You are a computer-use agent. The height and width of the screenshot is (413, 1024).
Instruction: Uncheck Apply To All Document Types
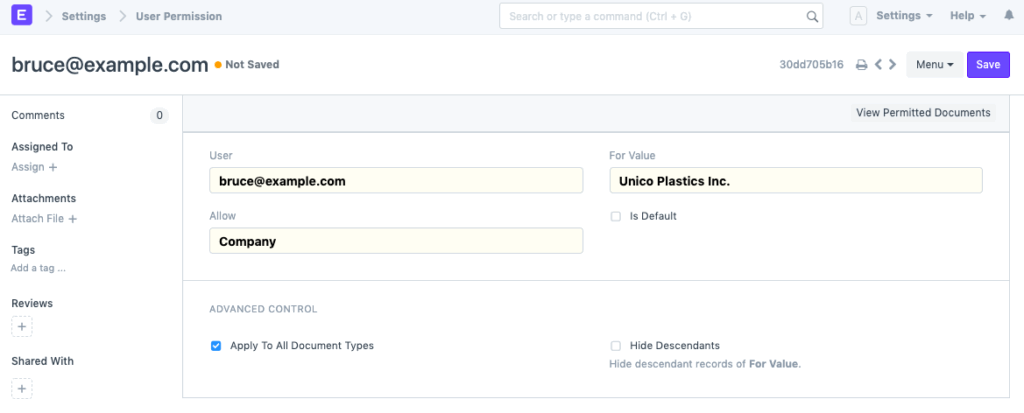(x=216, y=346)
